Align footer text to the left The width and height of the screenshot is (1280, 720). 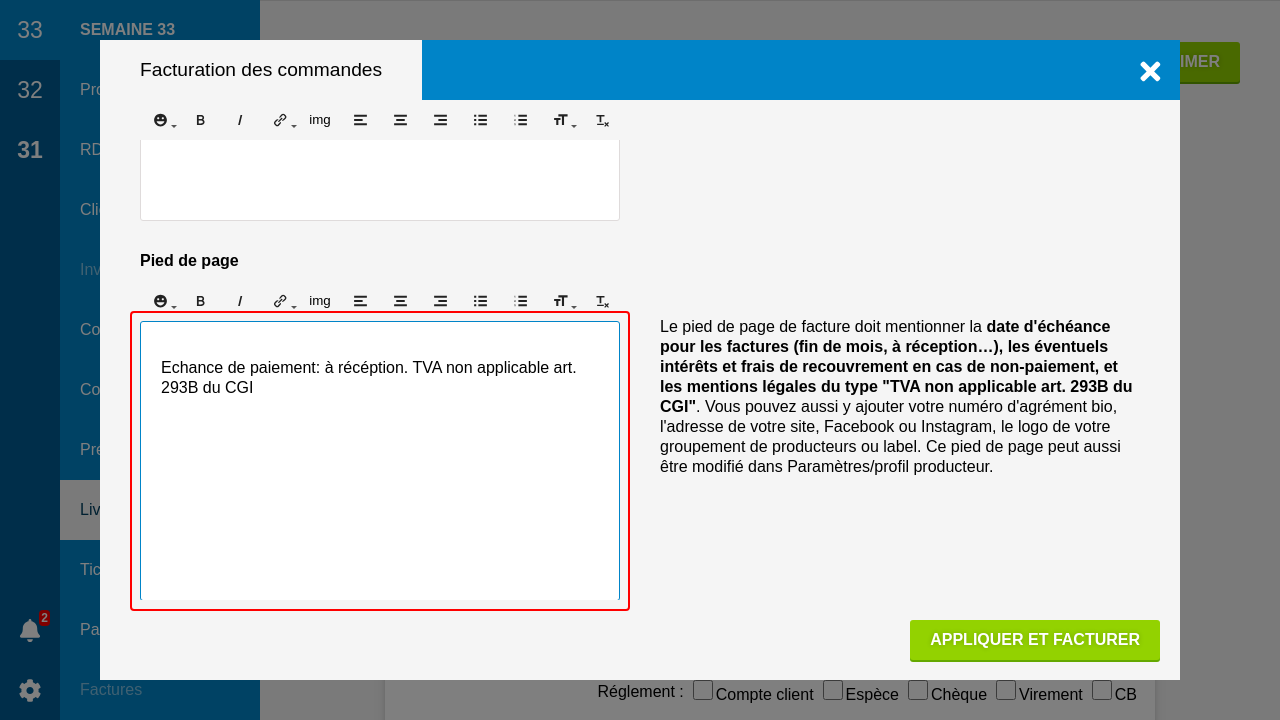360,301
